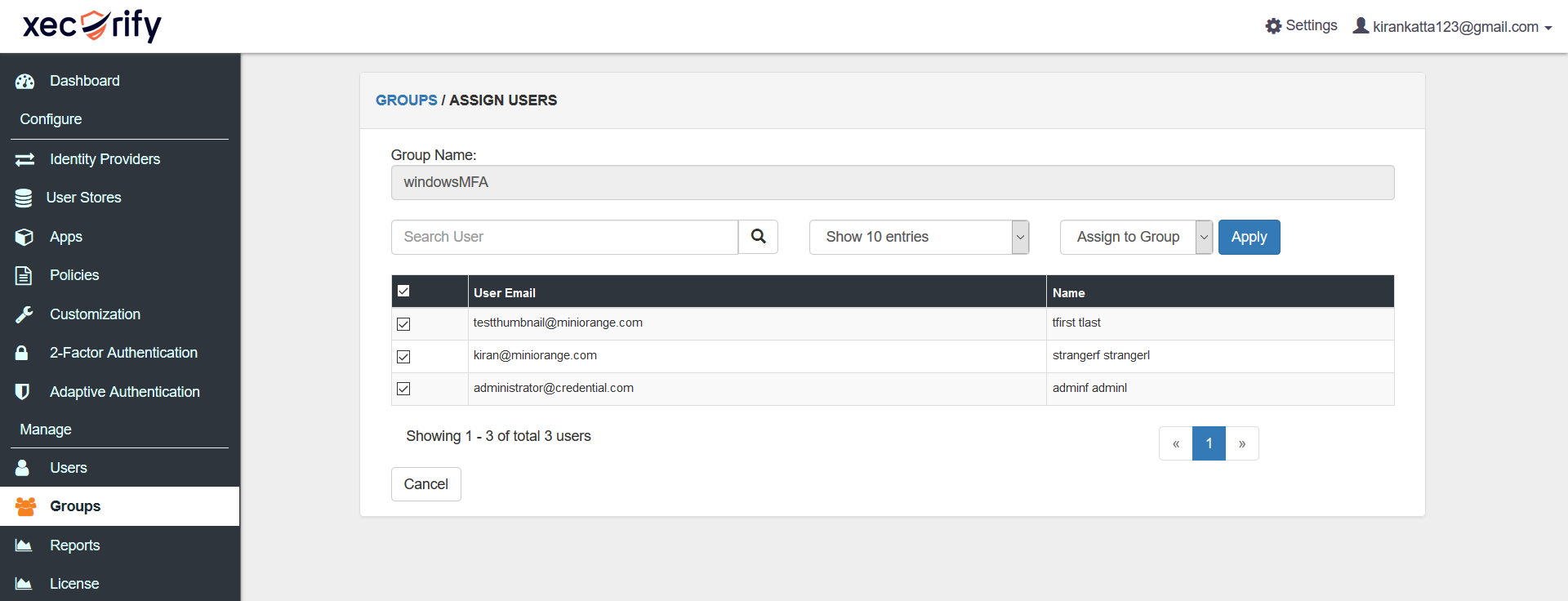Click the account user silhouette icon
The height and width of the screenshot is (601, 1568).
point(1361,25)
